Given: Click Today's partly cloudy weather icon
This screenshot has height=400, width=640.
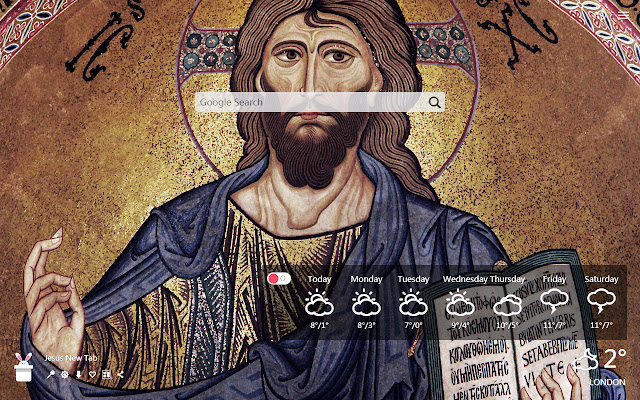Looking at the screenshot, I should (319, 303).
